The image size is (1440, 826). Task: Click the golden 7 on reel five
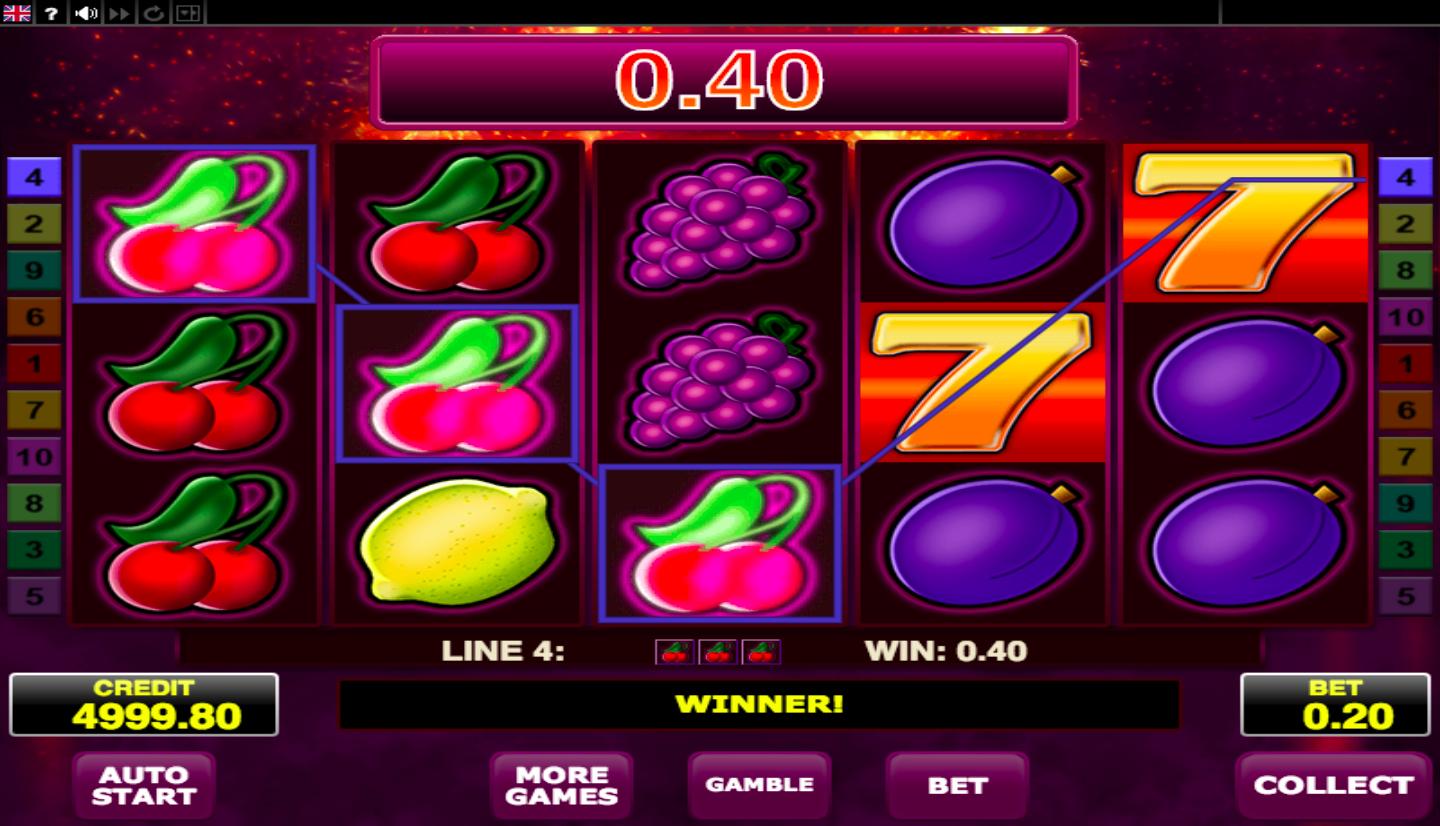click(x=1244, y=221)
